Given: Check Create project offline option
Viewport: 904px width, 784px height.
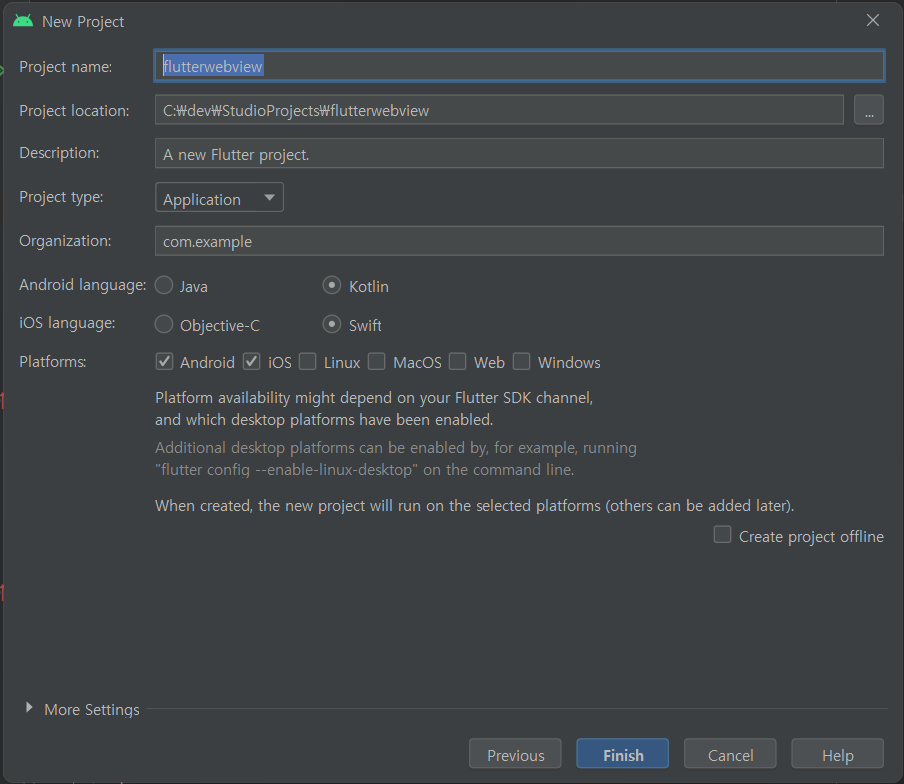Looking at the screenshot, I should [722, 535].
